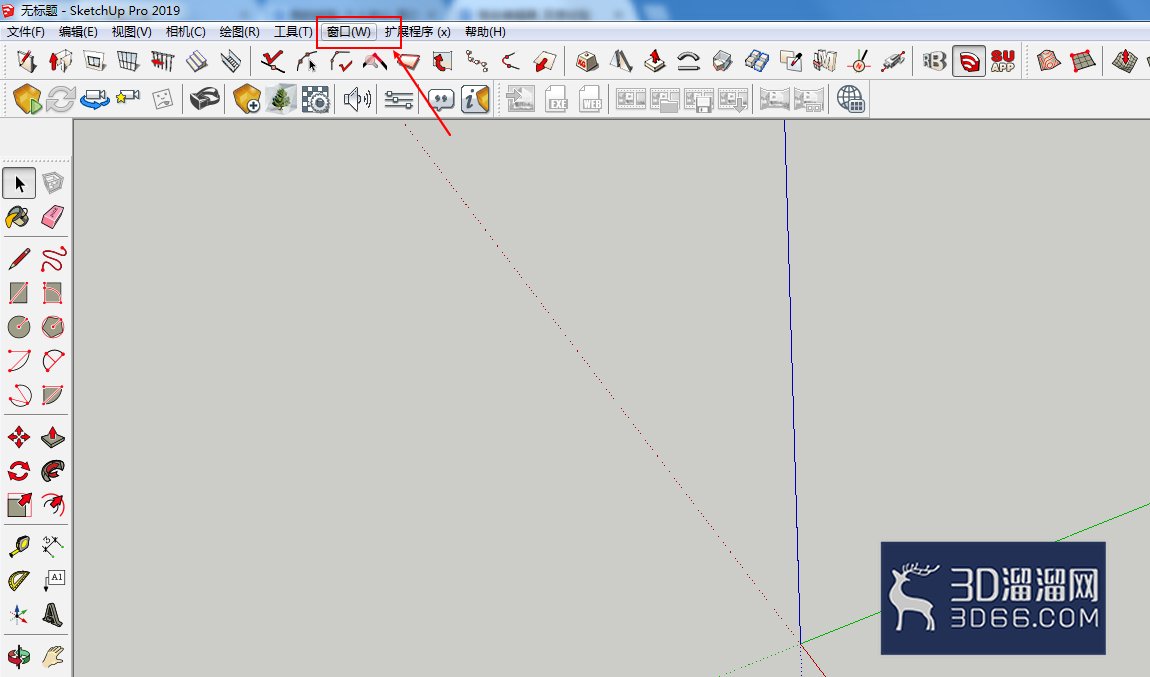Open the globe uploads manager icon
The image size is (1150, 677).
851,99
